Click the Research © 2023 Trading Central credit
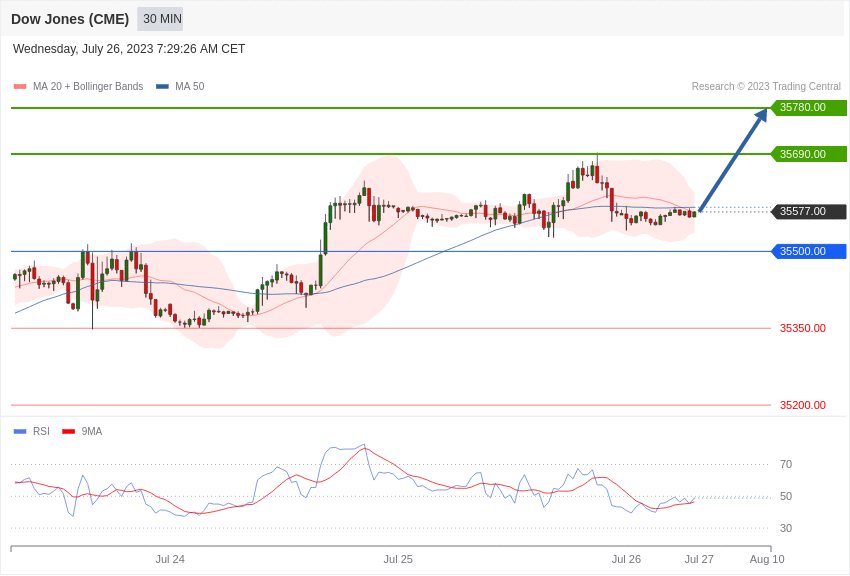 tap(766, 86)
